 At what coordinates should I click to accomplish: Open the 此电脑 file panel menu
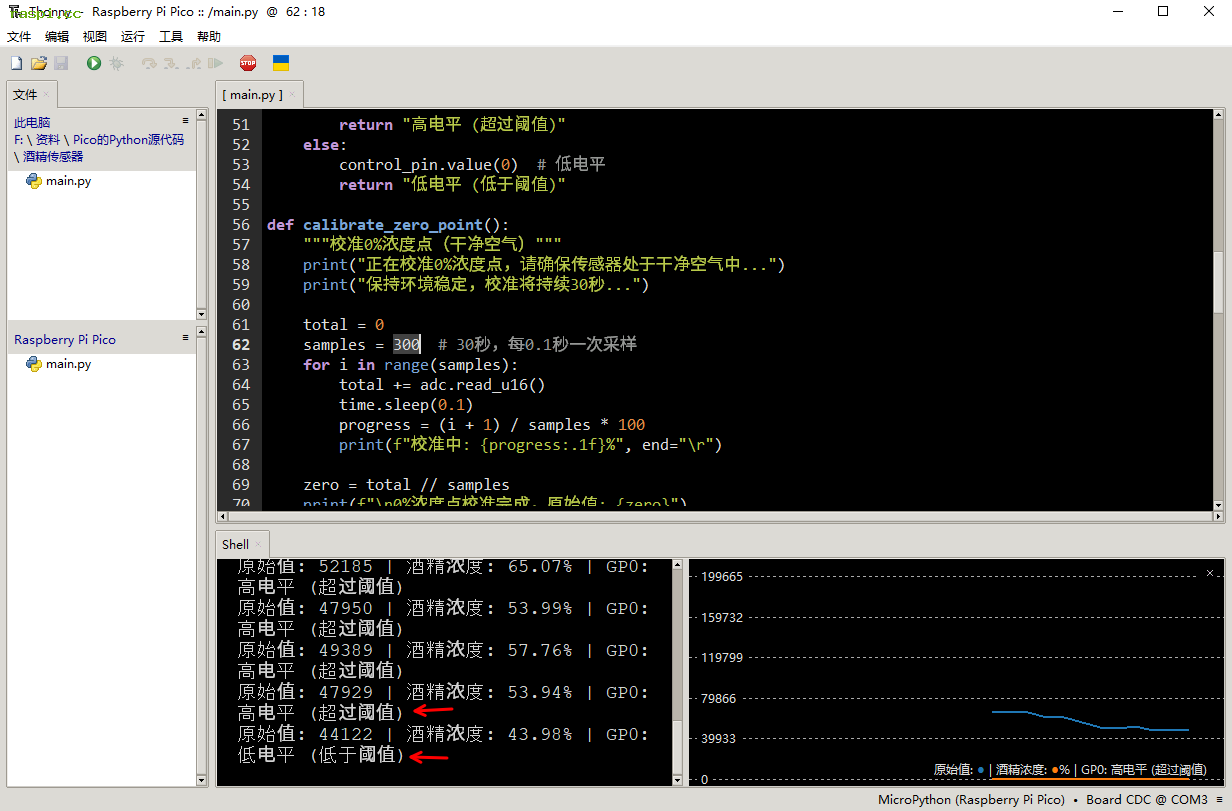(185, 121)
